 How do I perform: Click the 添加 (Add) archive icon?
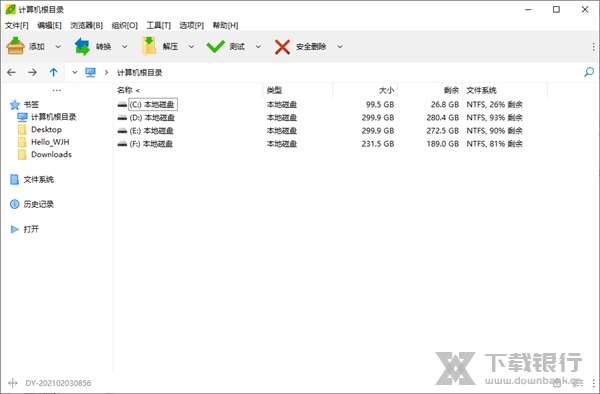[16, 46]
